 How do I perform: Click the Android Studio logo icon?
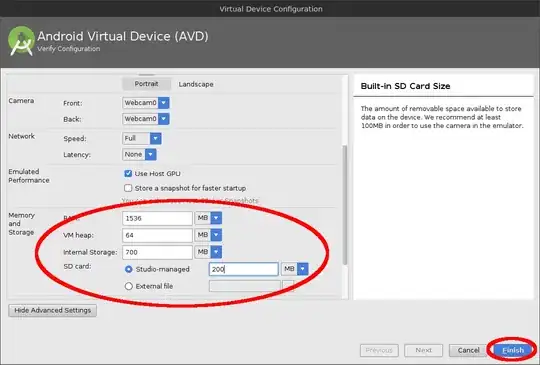coord(21,41)
